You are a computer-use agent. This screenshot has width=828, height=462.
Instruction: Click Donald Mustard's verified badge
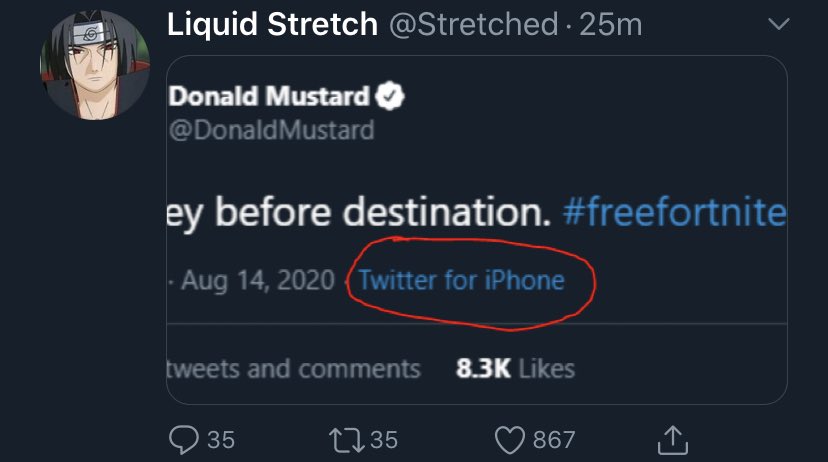tap(390, 96)
